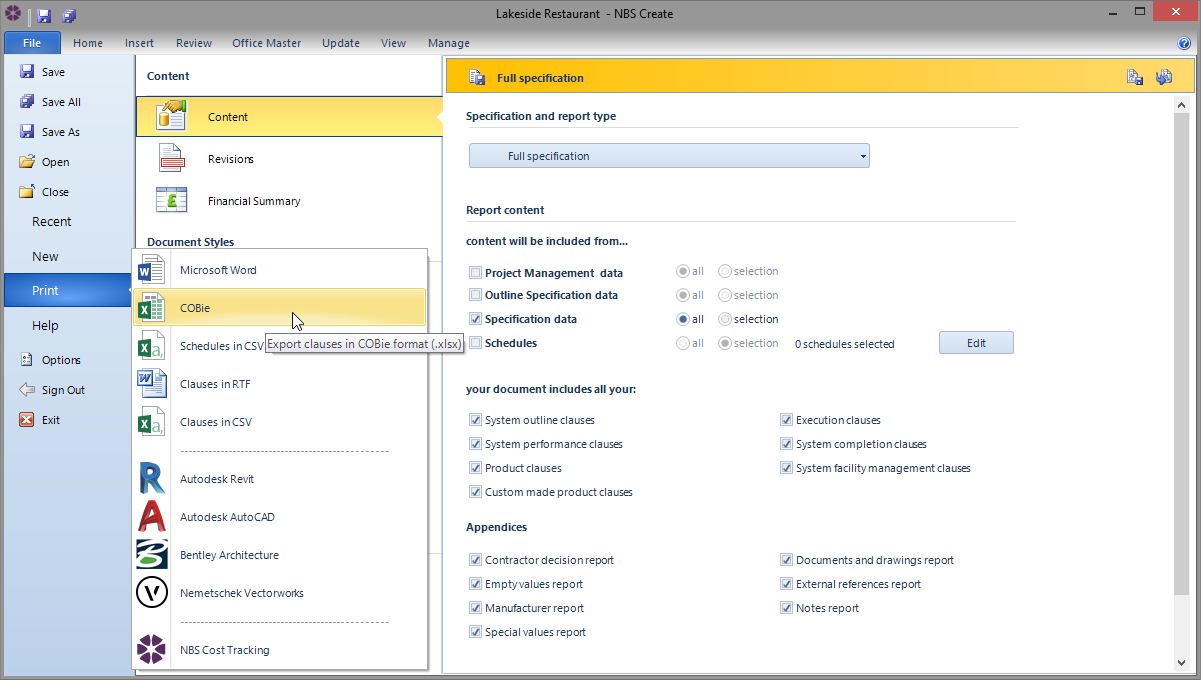This screenshot has width=1201, height=680.
Task: Click the Autodesk AutoCAD icon
Action: (x=152, y=517)
